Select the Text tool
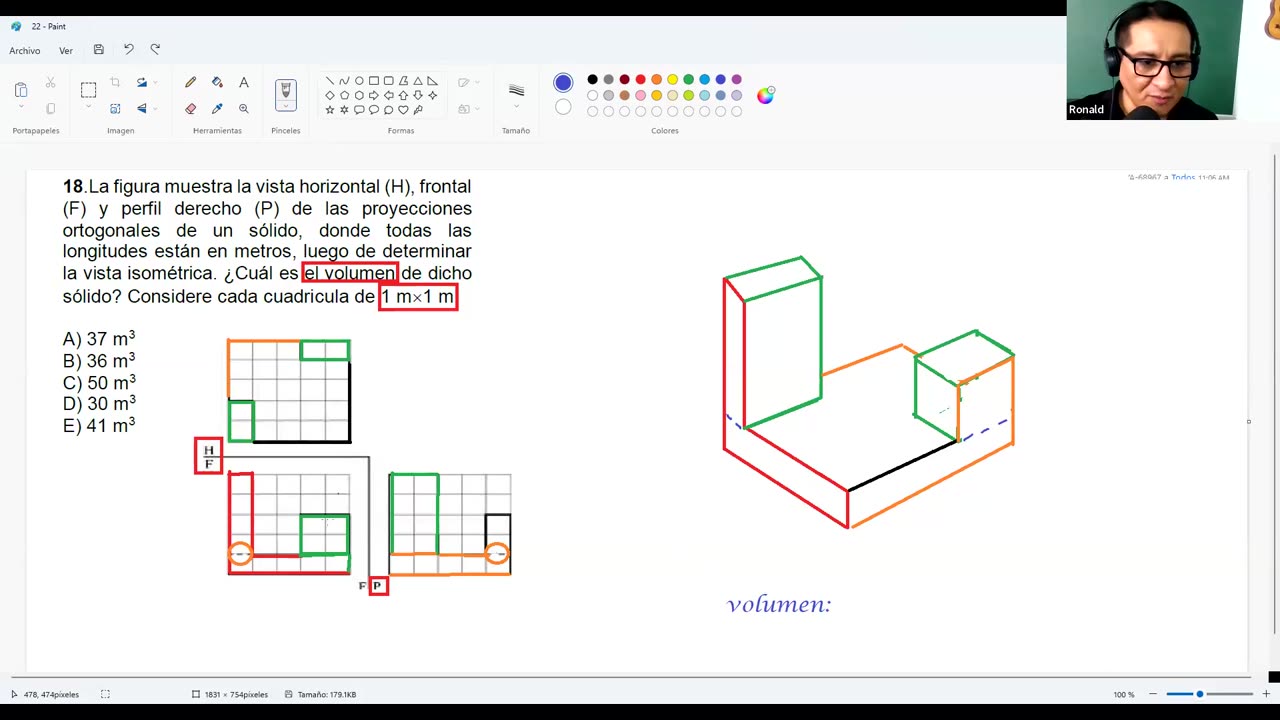 coord(243,83)
